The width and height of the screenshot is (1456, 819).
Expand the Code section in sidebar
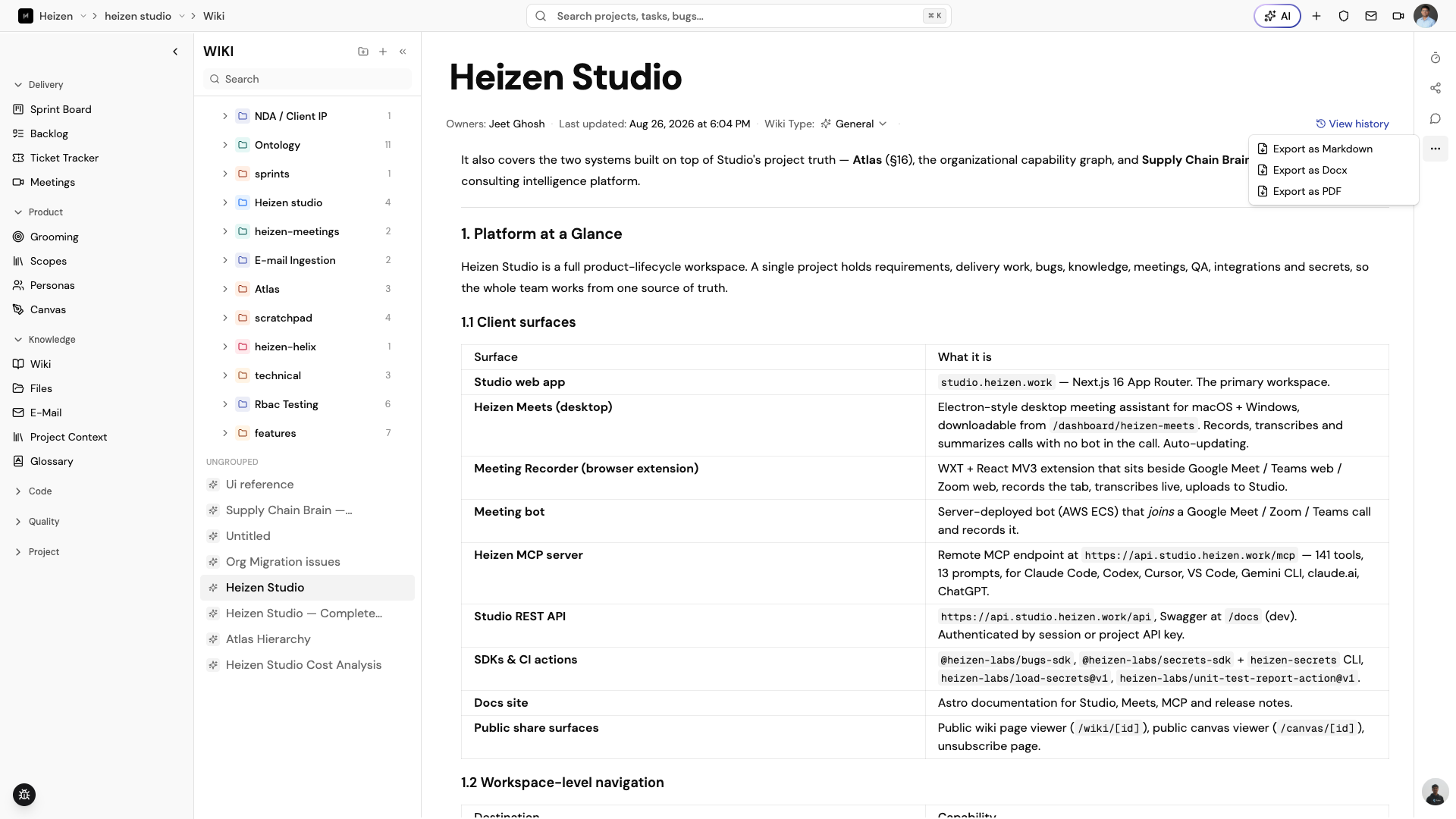[33, 491]
